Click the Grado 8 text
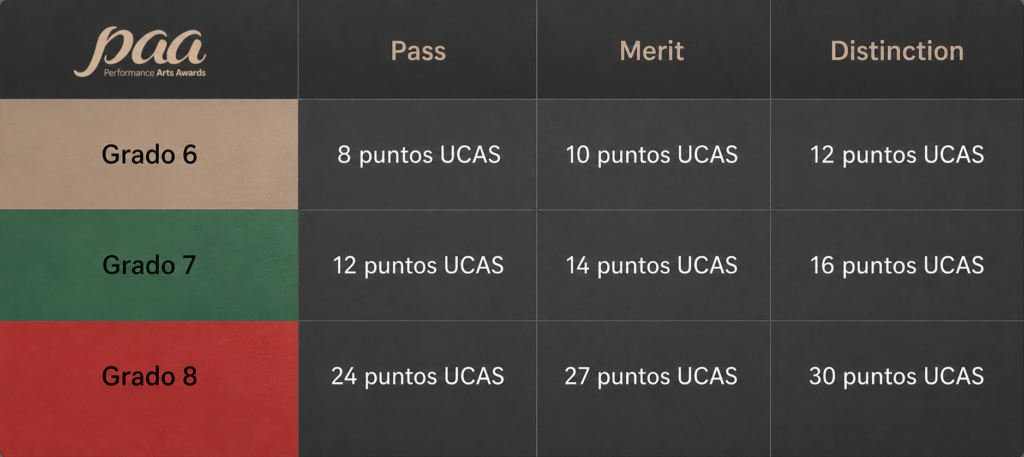 pos(149,377)
